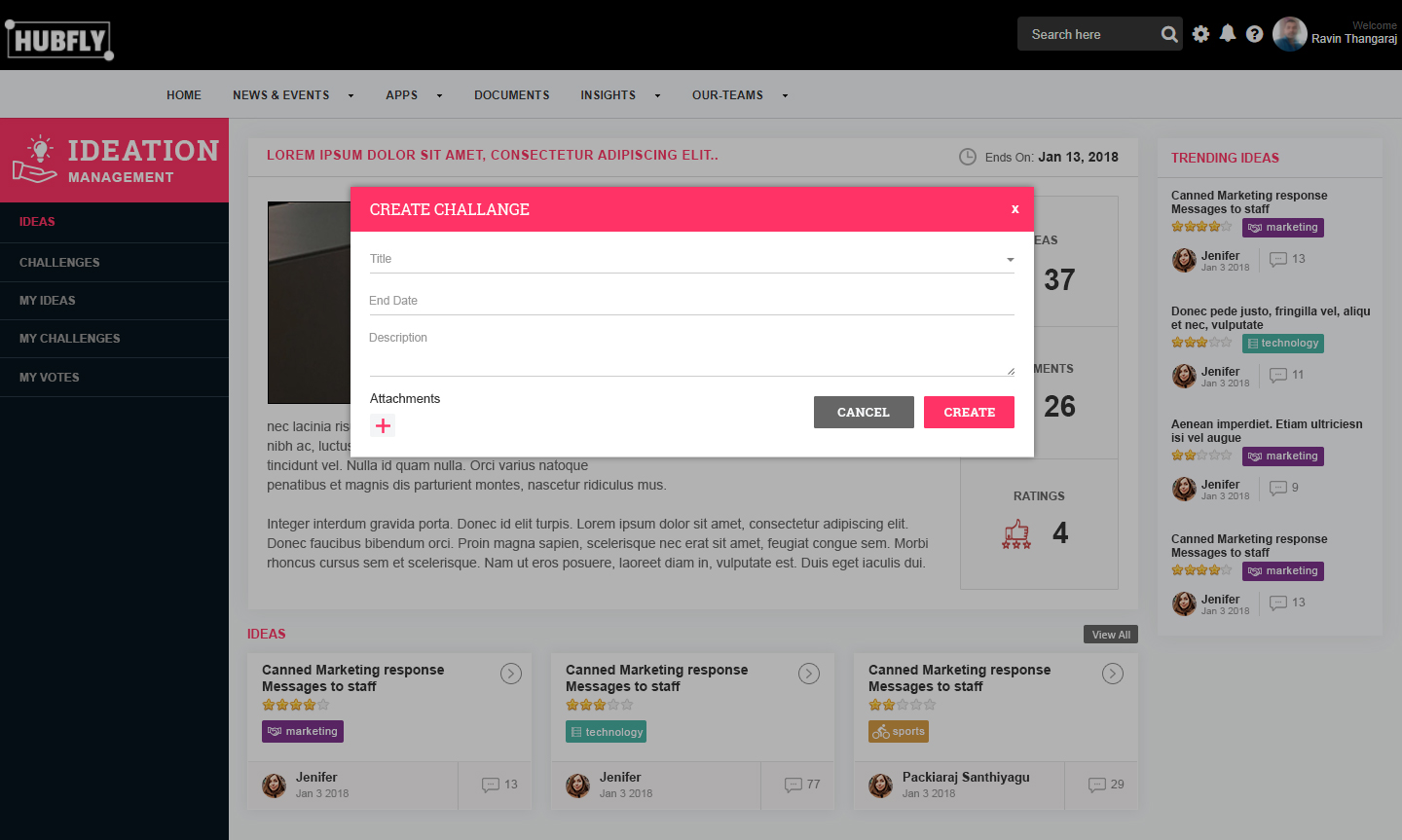Open idea card tagged sports via arrow icon
The width and height of the screenshot is (1402, 840).
point(1113,674)
